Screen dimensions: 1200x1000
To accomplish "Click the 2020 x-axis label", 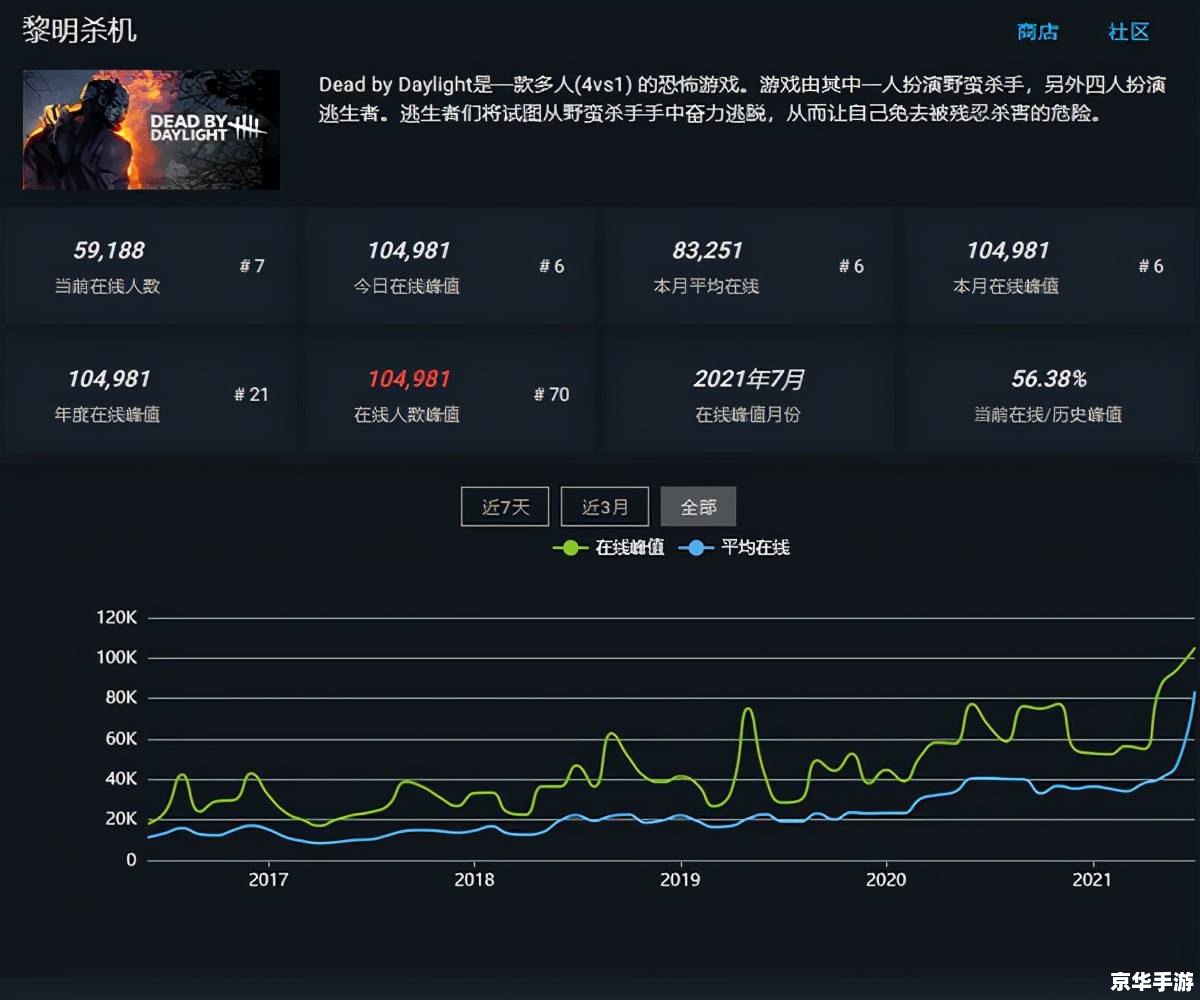I will point(886,880).
